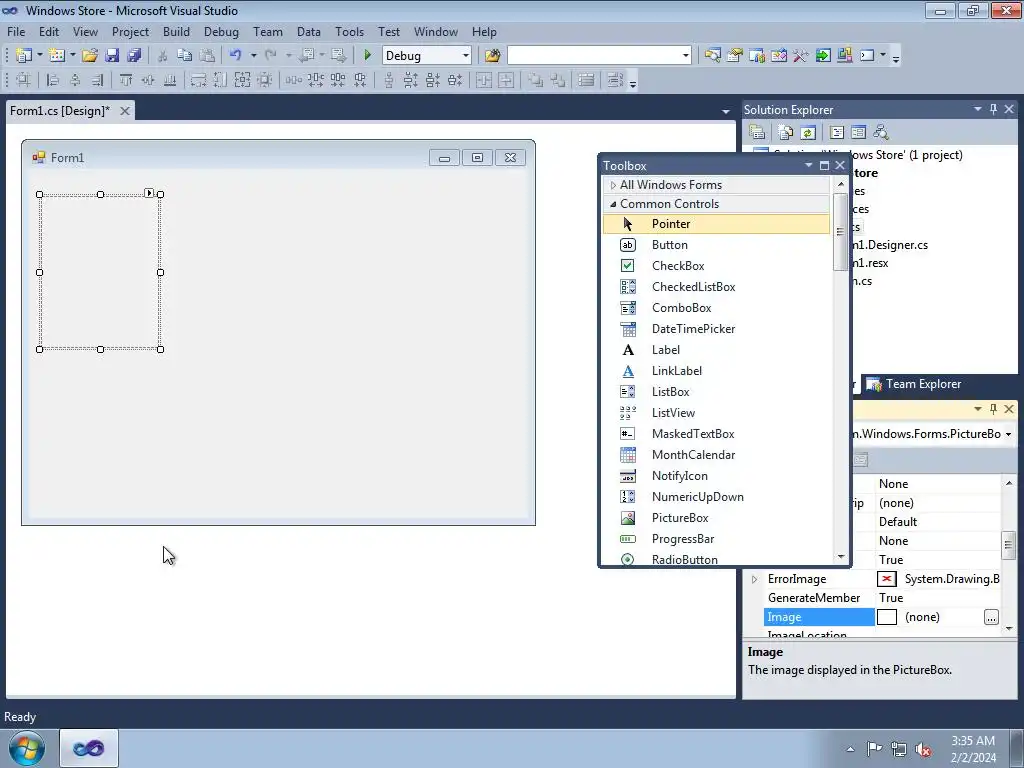Open the Add New Item dropdown arrow
This screenshot has width=1024, height=768.
(72, 56)
